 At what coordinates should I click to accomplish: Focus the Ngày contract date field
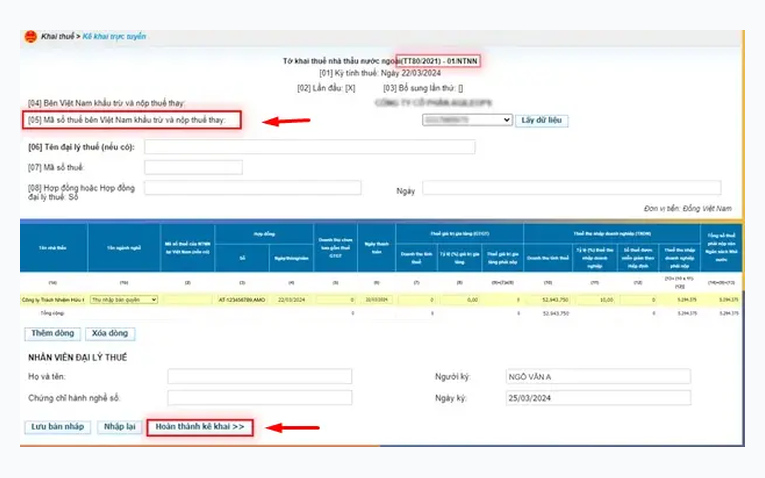point(571,188)
